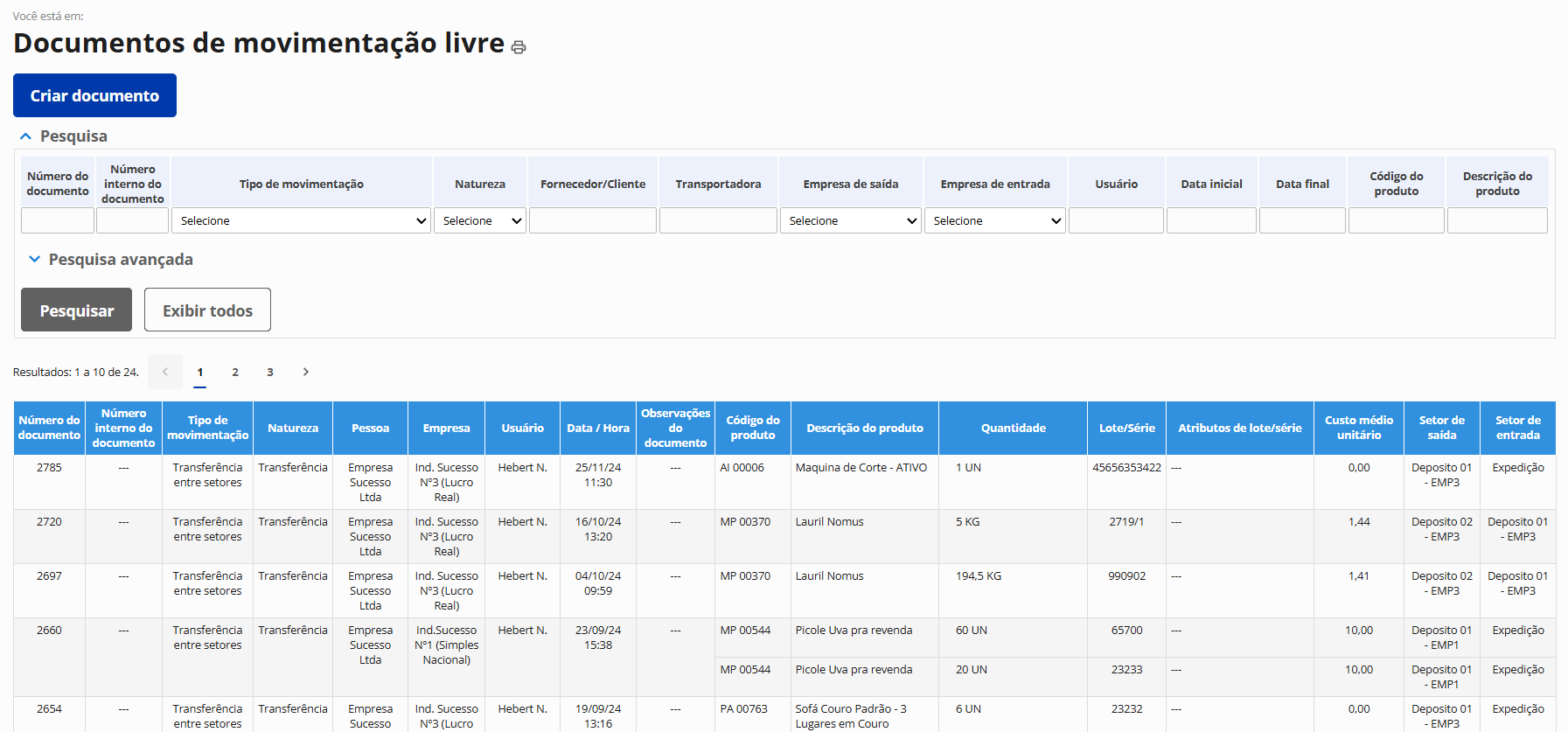Open the Natureza filter dropdown

(480, 220)
